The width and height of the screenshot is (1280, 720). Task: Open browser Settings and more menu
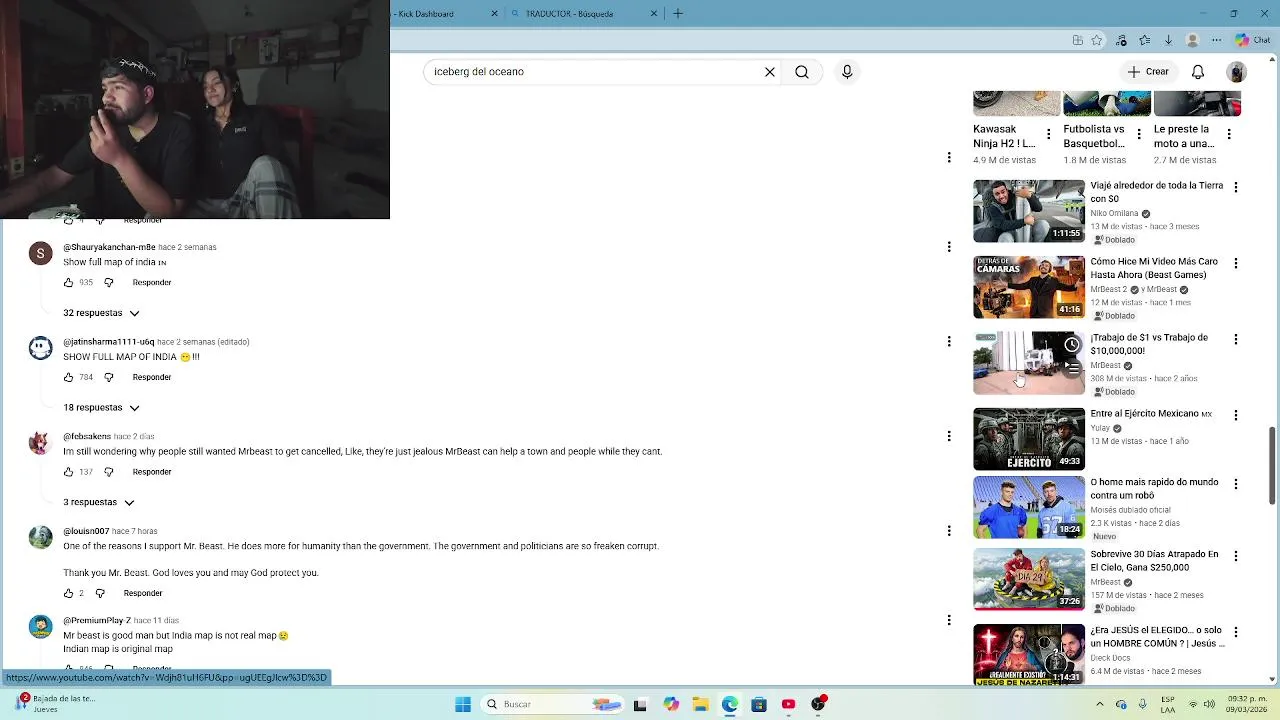point(1217,40)
